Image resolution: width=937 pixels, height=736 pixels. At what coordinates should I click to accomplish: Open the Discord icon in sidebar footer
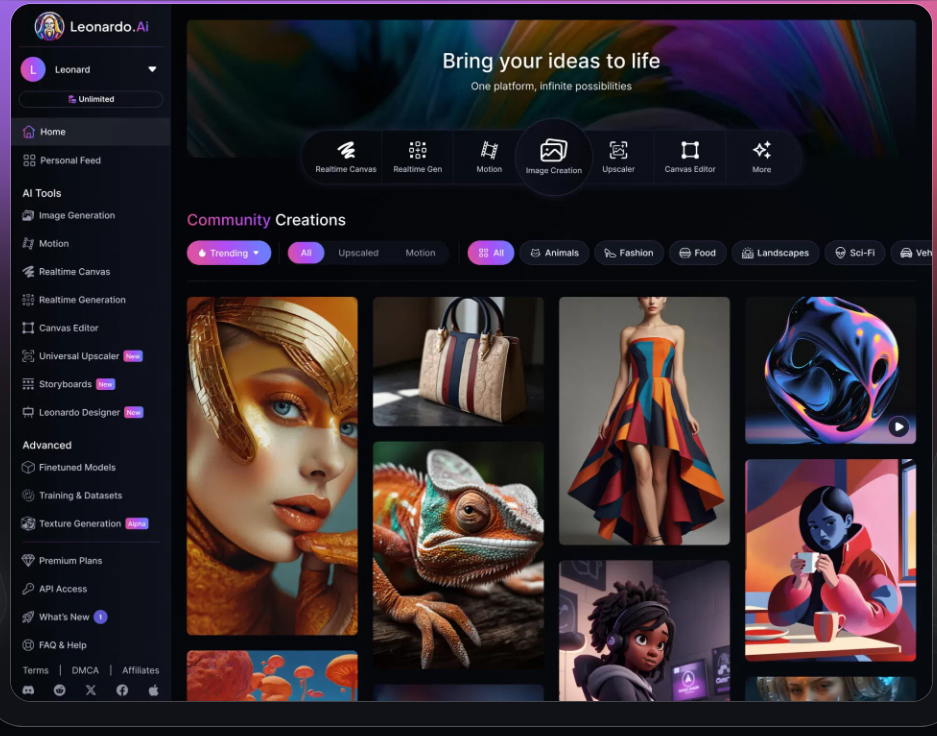point(29,690)
